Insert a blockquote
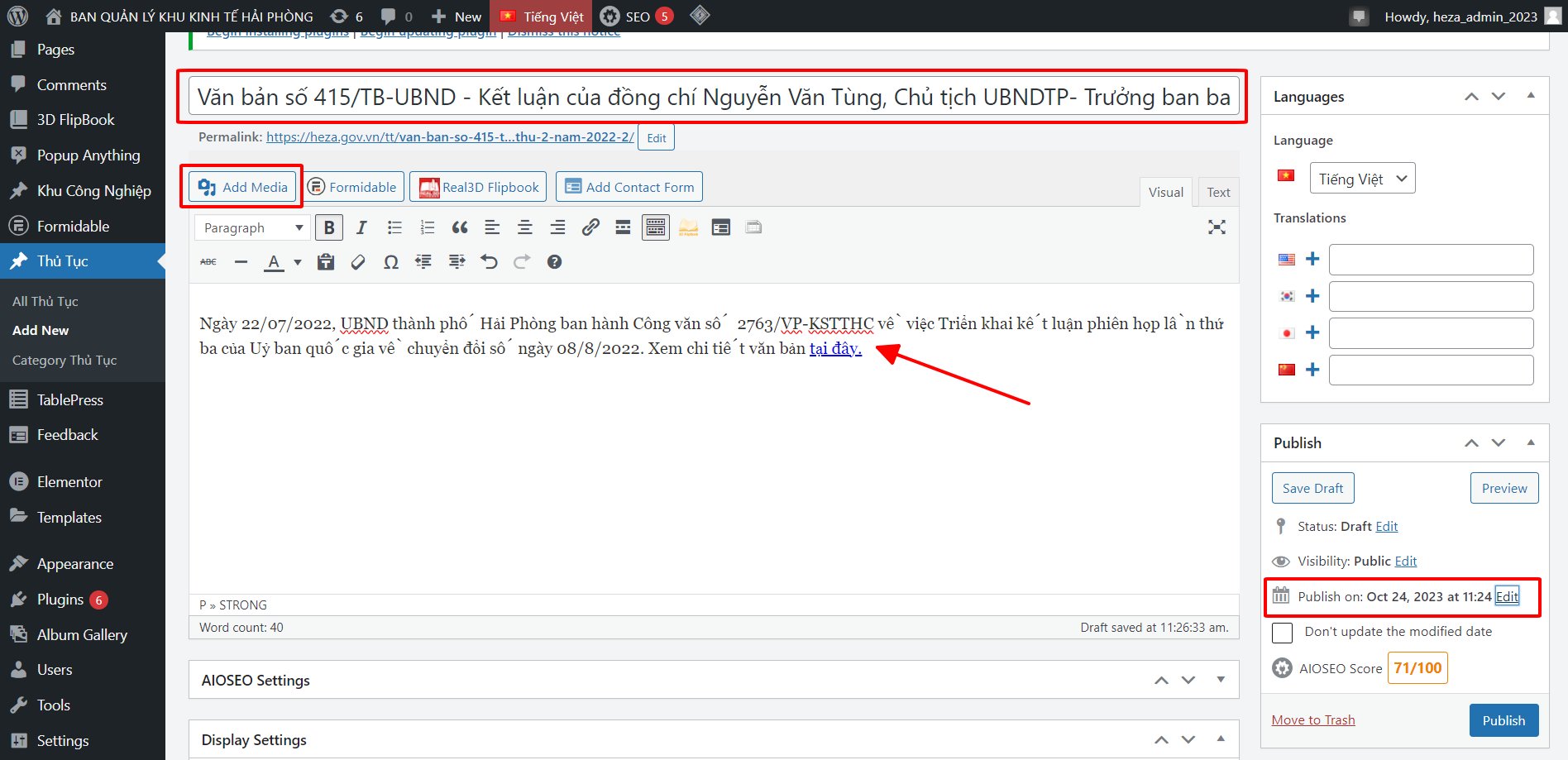Viewport: 1568px width, 760px height. [460, 227]
